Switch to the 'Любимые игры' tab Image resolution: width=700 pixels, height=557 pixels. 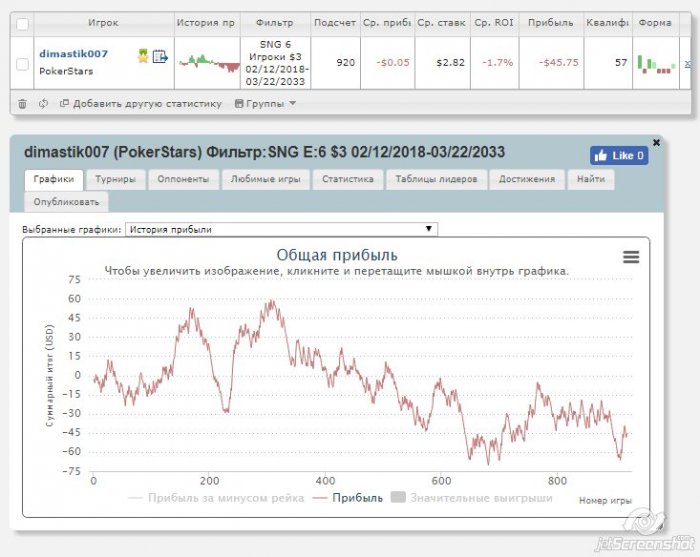[266, 179]
